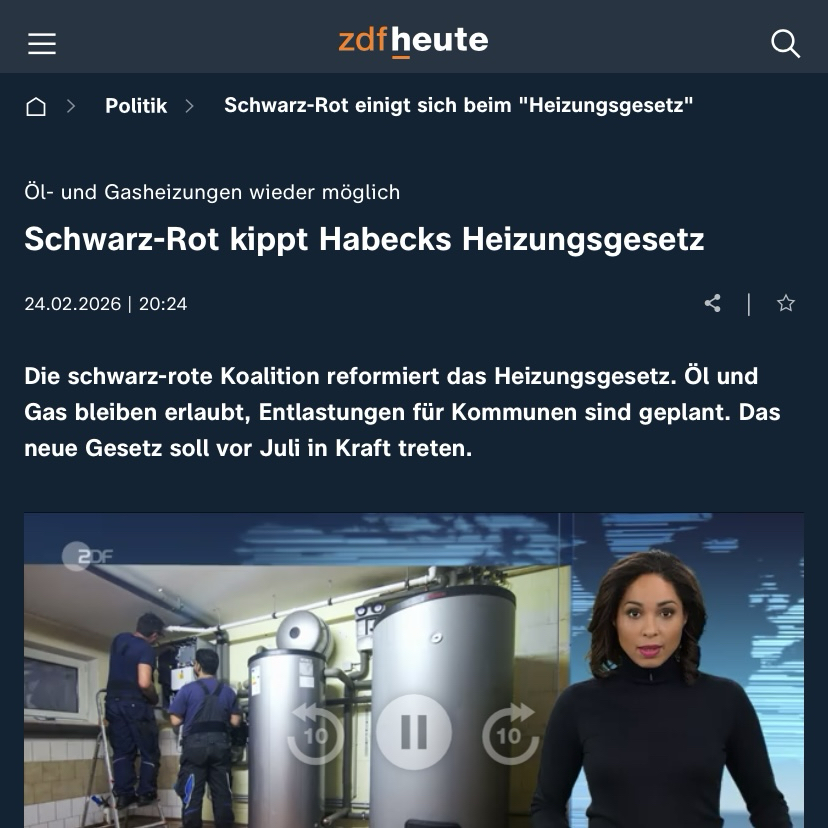Viewport: 828px width, 828px height.
Task: Expand chevron after the home breadcrumb
Action: tap(71, 106)
